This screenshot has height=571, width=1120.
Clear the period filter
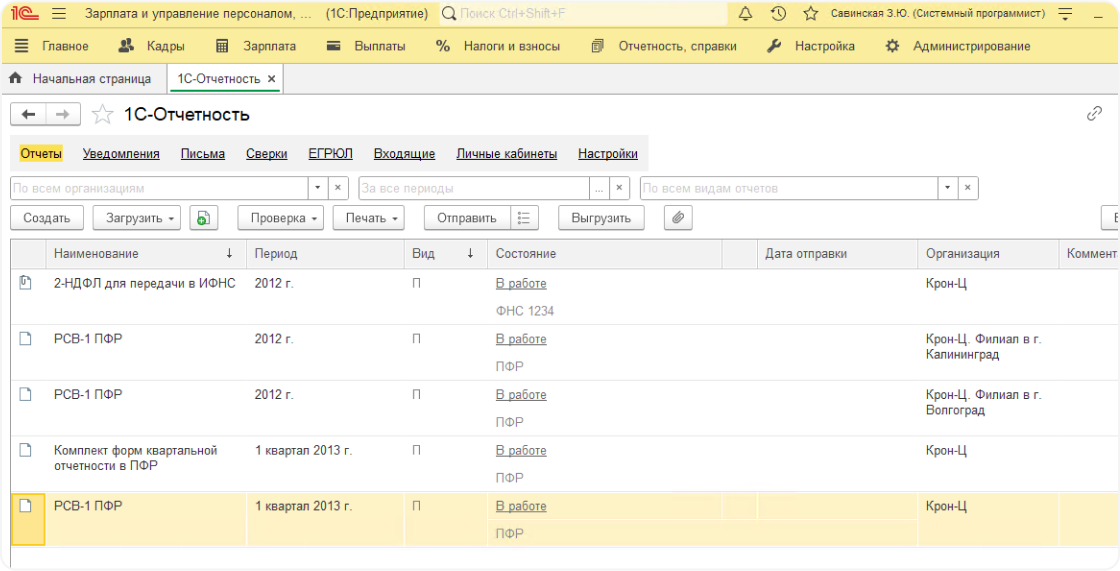[x=619, y=188]
